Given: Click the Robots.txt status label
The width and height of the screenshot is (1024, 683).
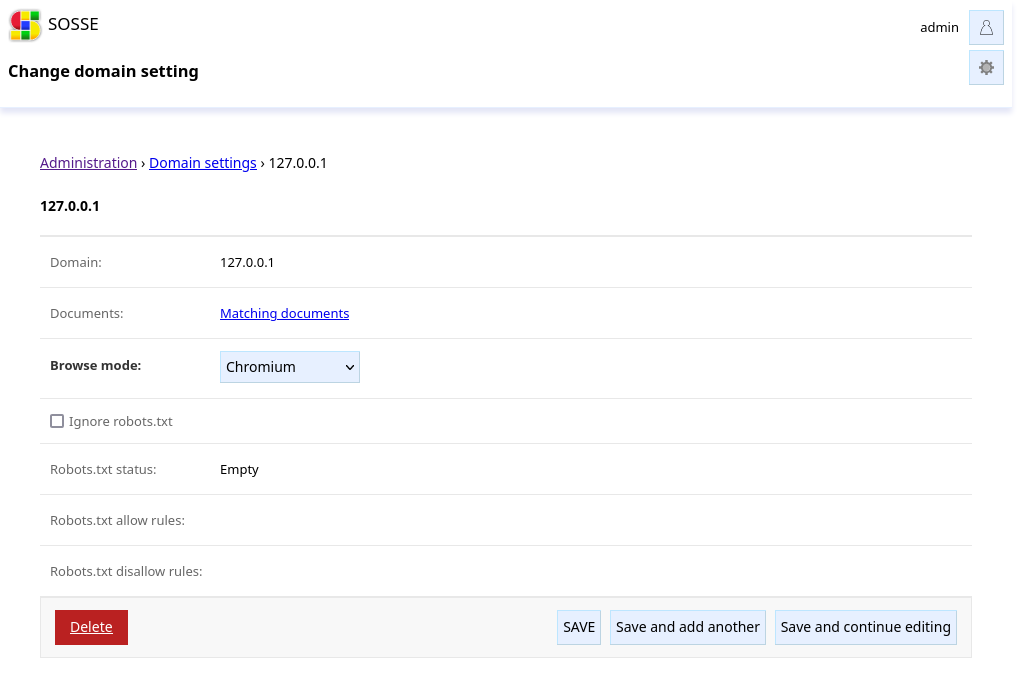Looking at the screenshot, I should coord(103,469).
